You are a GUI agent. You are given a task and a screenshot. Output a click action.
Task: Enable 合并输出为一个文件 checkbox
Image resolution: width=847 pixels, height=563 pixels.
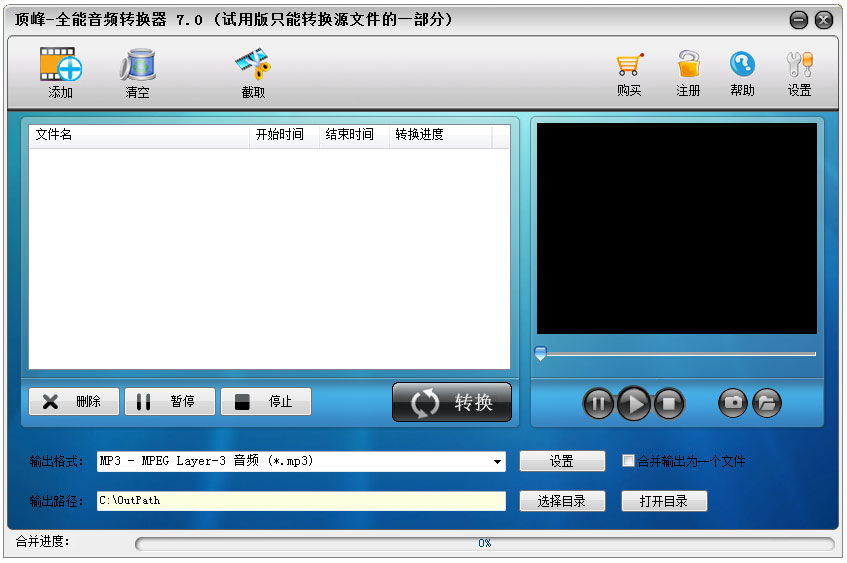point(628,461)
